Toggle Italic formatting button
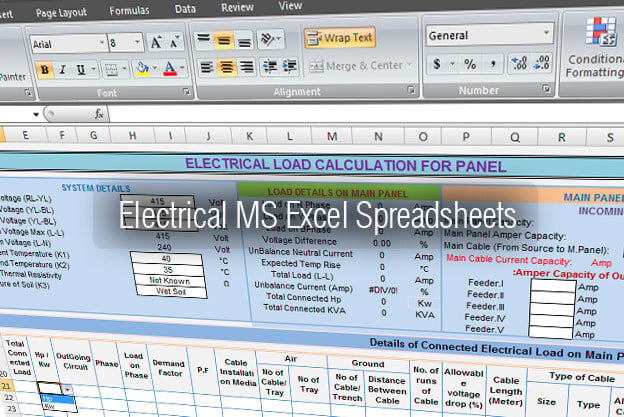Image resolution: width=624 pixels, height=417 pixels. pyautogui.click(x=62, y=70)
